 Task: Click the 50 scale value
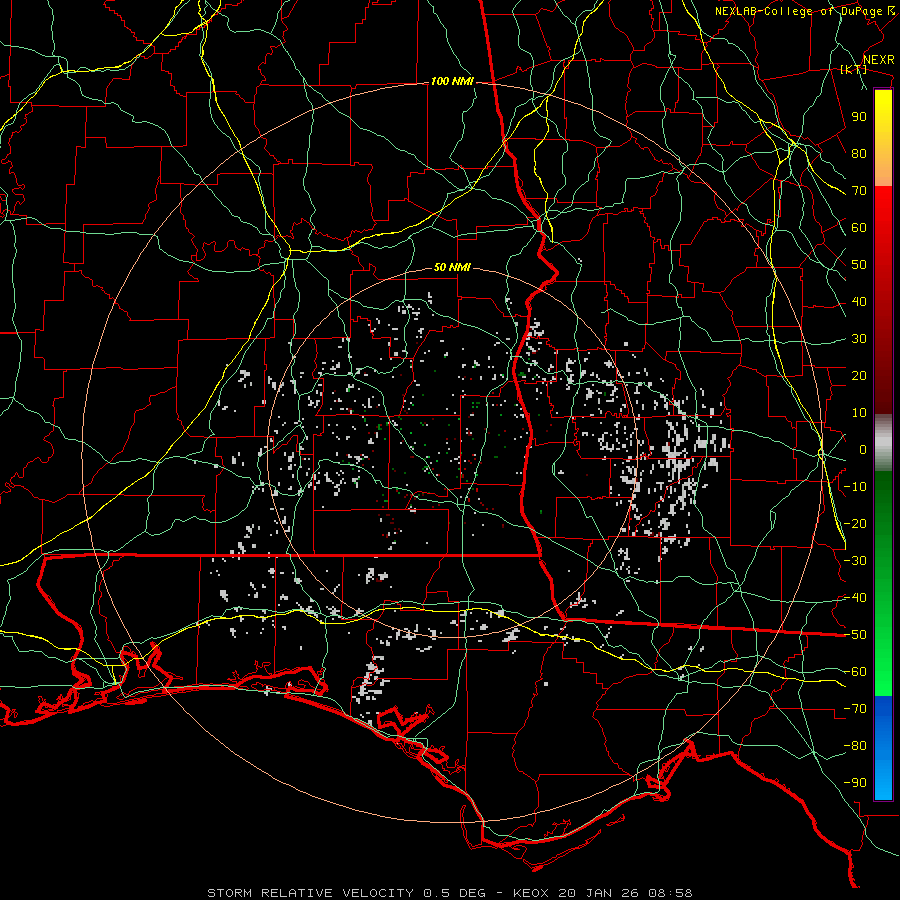859,265
